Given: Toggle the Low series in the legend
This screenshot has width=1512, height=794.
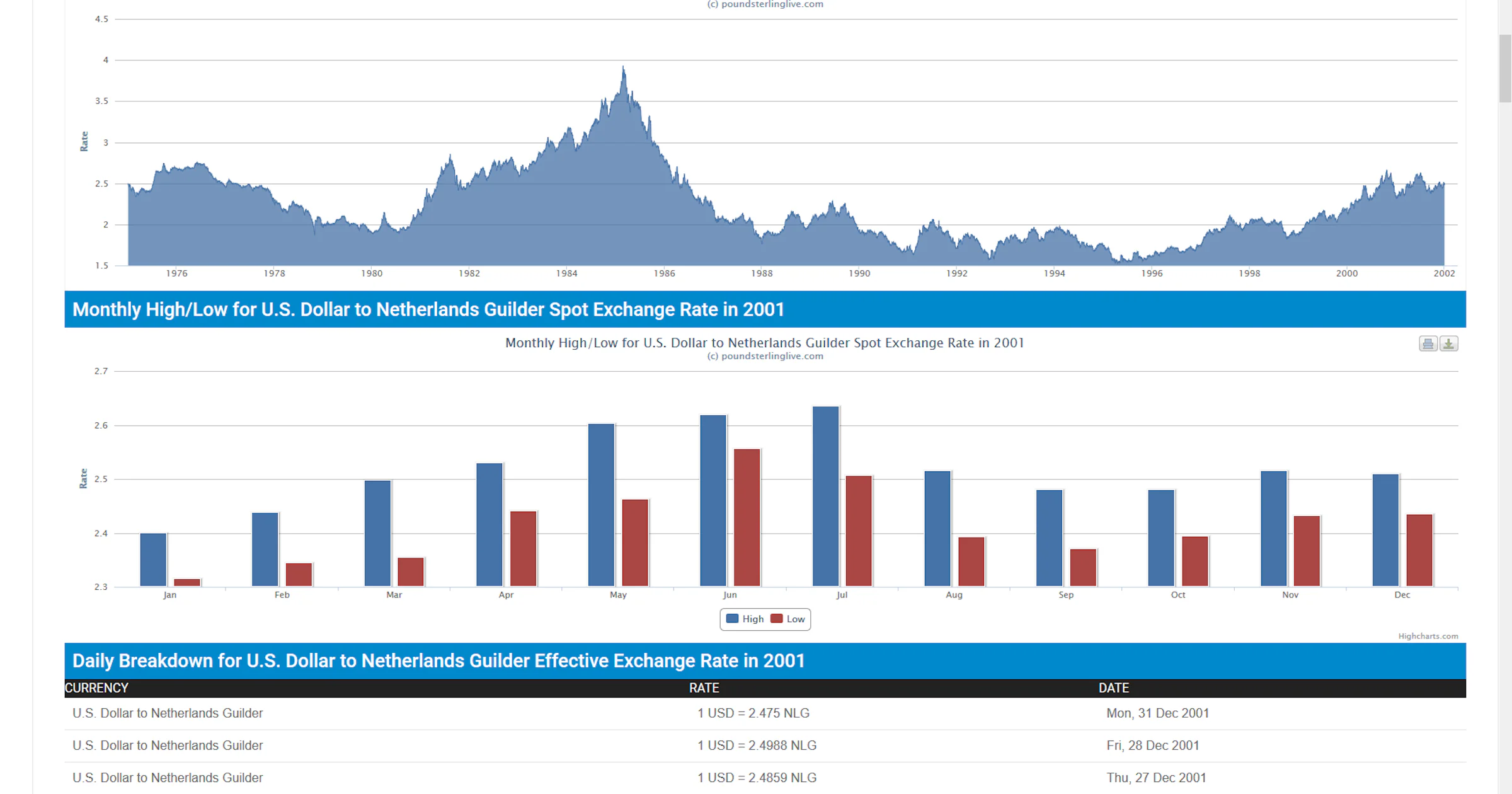Looking at the screenshot, I should 788,619.
